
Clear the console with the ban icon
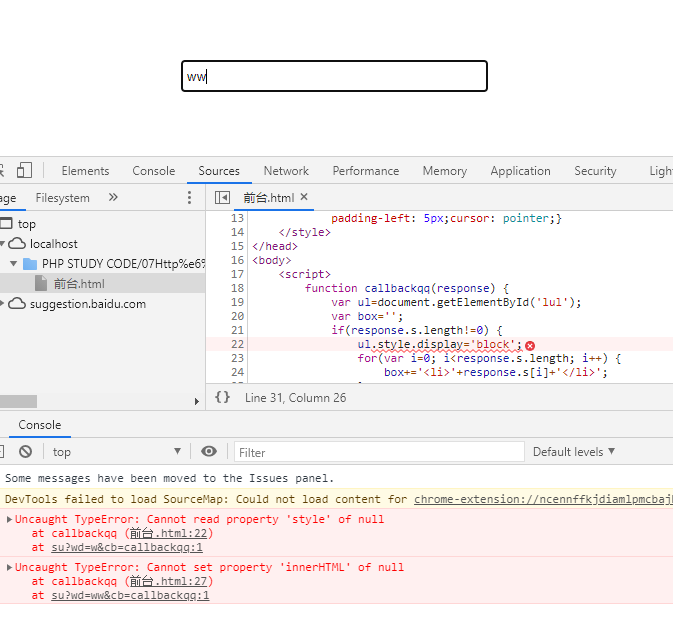25,452
